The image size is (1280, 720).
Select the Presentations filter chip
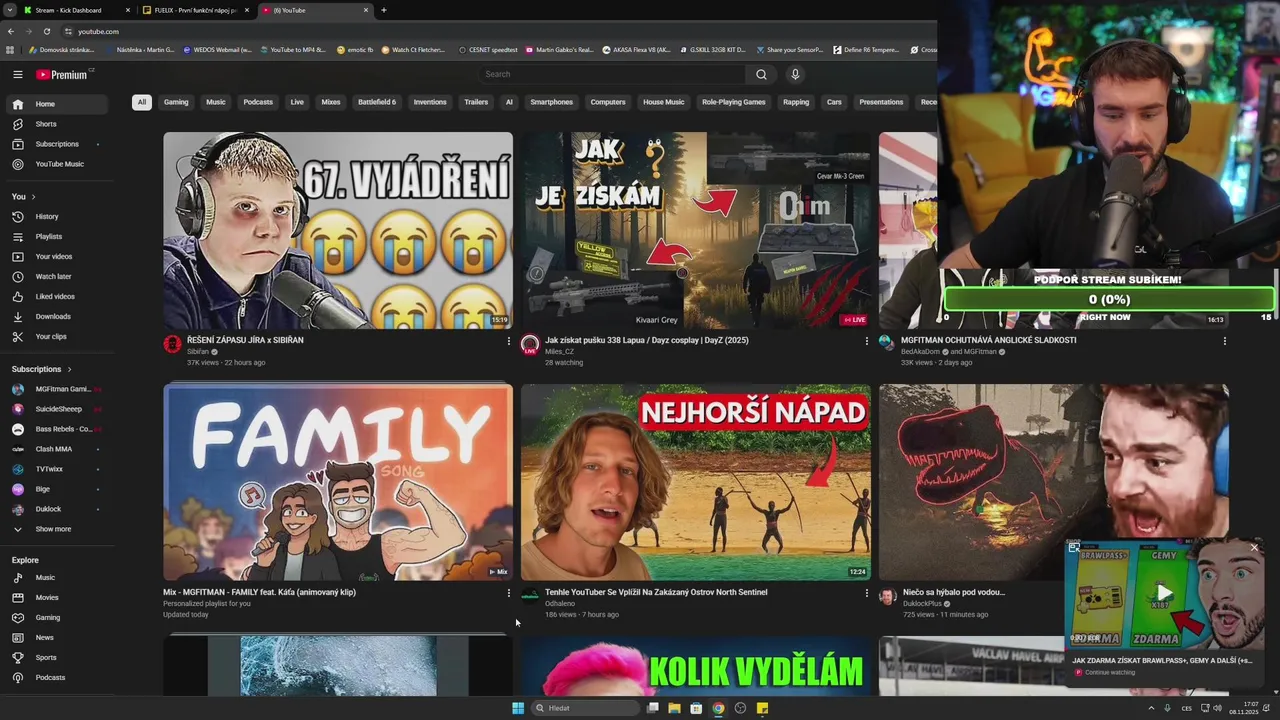(x=881, y=102)
